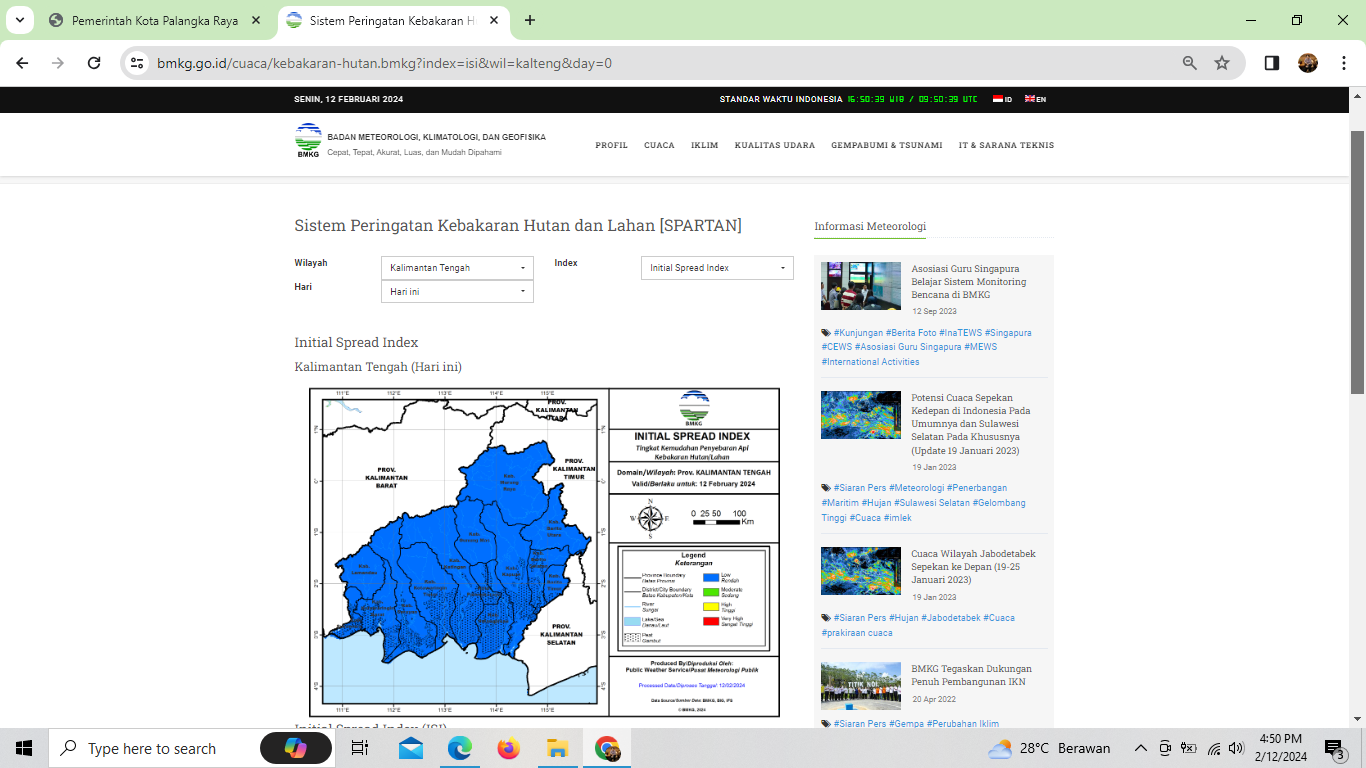Open the KUALITAS UDARA menu

pos(774,145)
